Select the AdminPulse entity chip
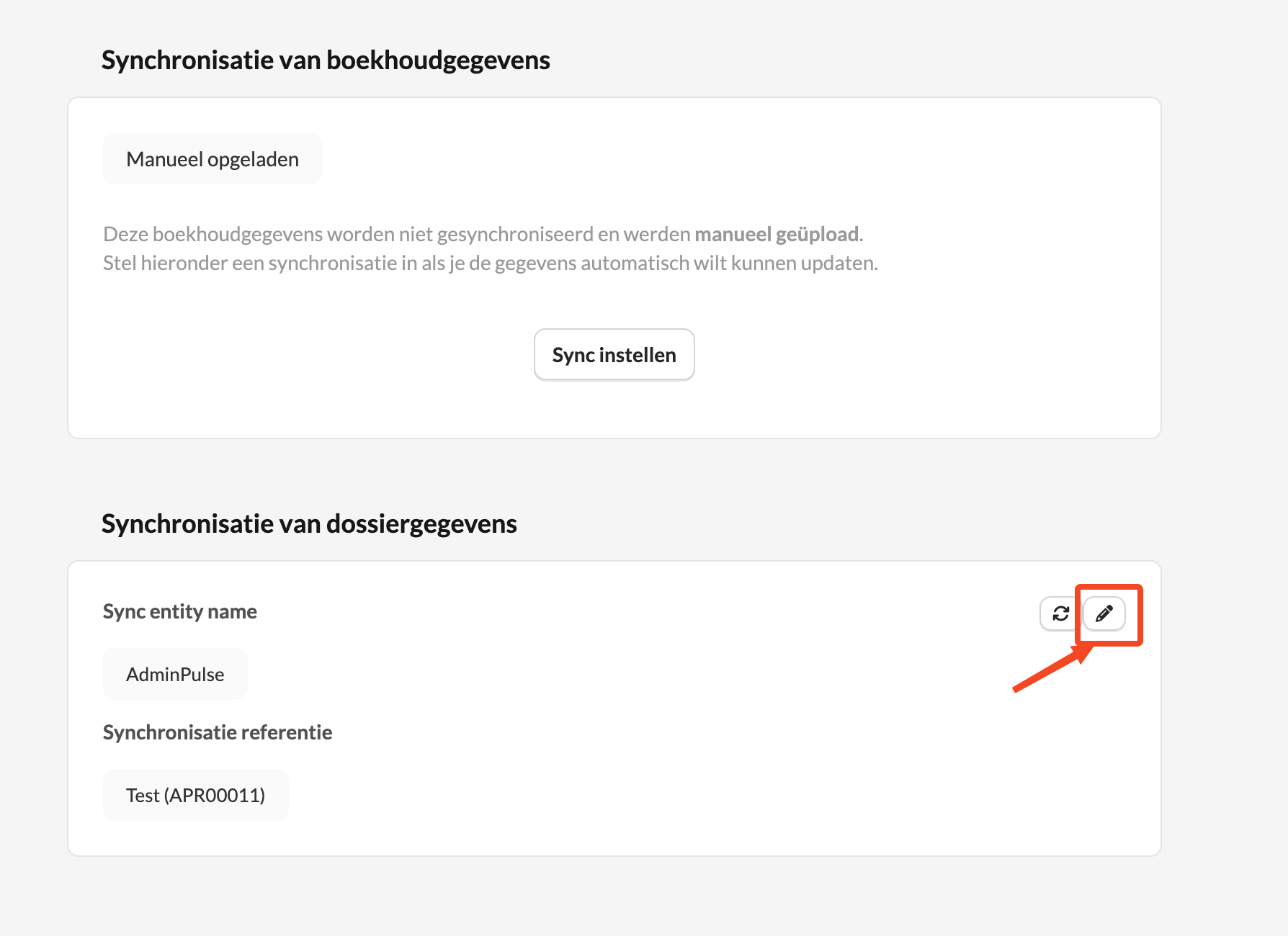The width and height of the screenshot is (1288, 936). pyautogui.click(x=175, y=675)
